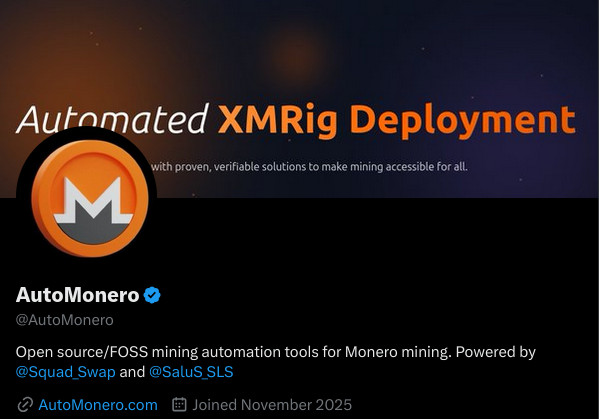The width and height of the screenshot is (599, 419).
Task: Open the @SaluS_SLS profile mention
Action: pos(191,372)
